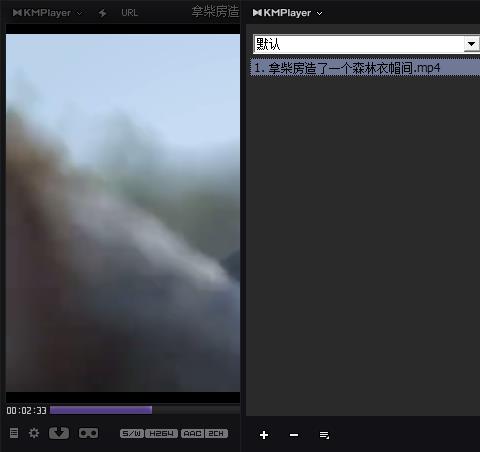Screen dimensions: 480x452
Task: Click the S/W decoder indicator
Action: click(x=132, y=433)
